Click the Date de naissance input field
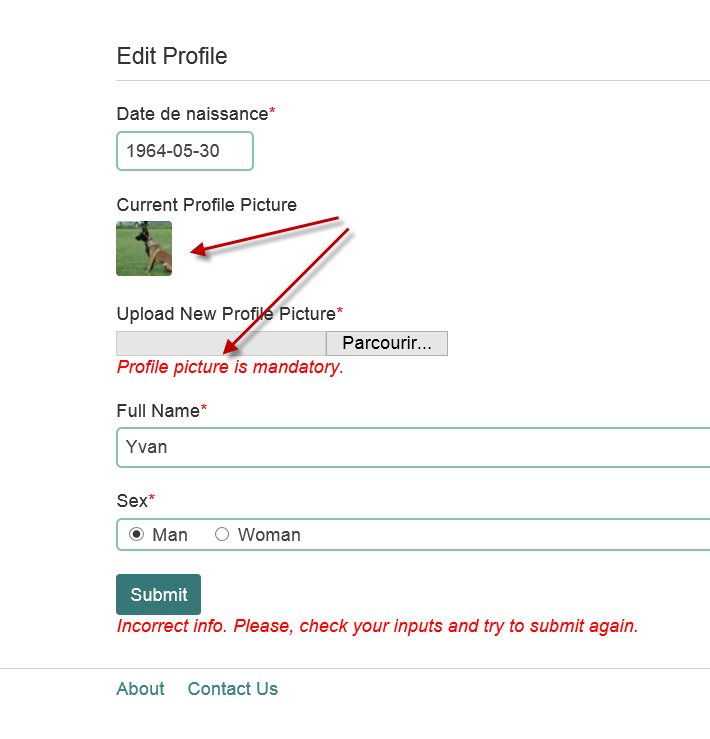 click(185, 151)
